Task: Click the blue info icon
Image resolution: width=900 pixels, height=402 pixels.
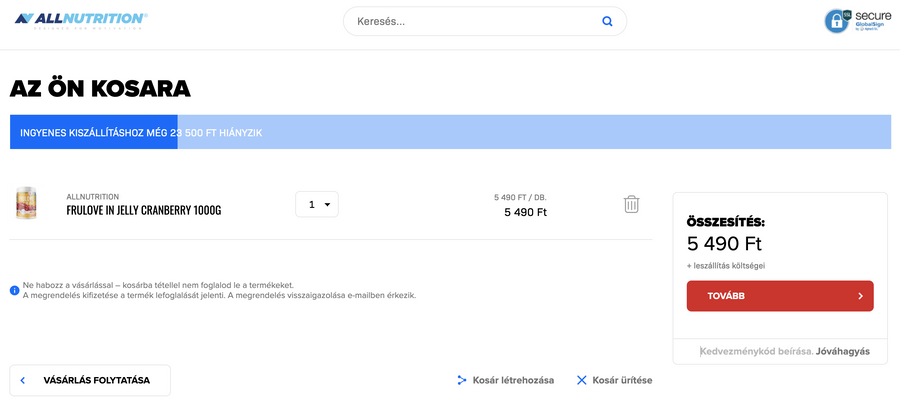Action: click(x=15, y=290)
